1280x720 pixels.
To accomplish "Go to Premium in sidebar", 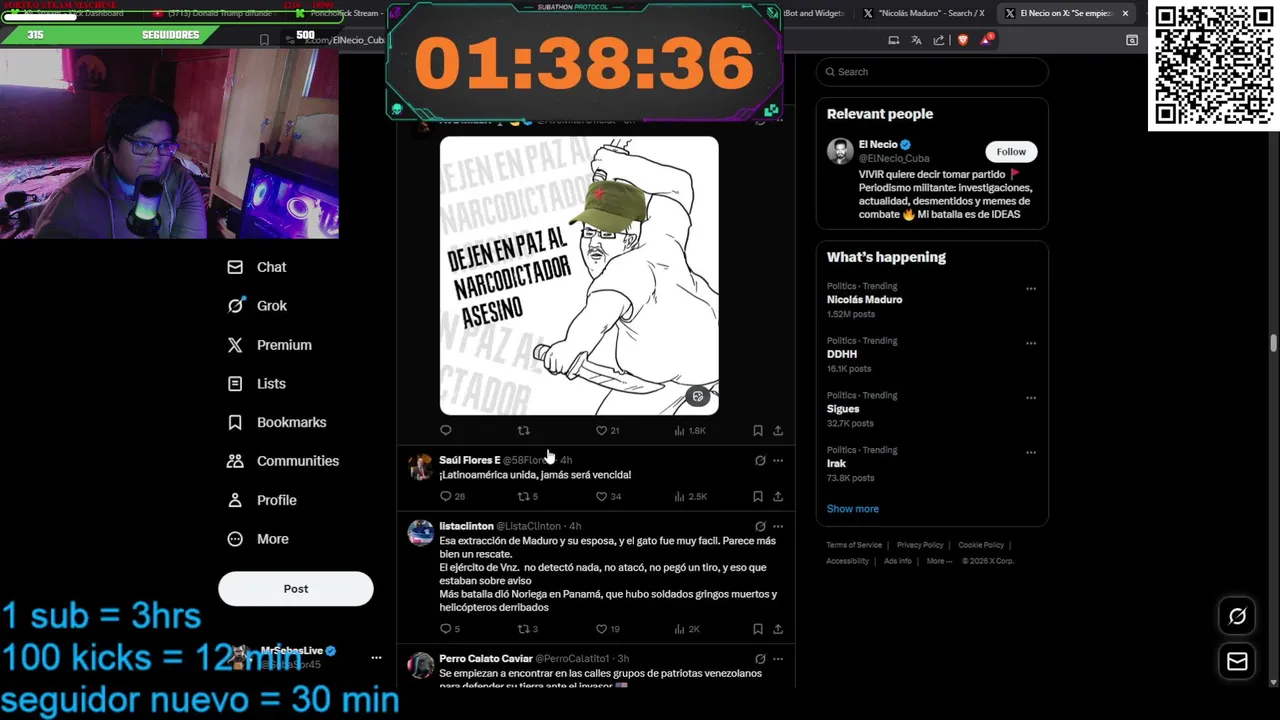I will pyautogui.click(x=269, y=345).
